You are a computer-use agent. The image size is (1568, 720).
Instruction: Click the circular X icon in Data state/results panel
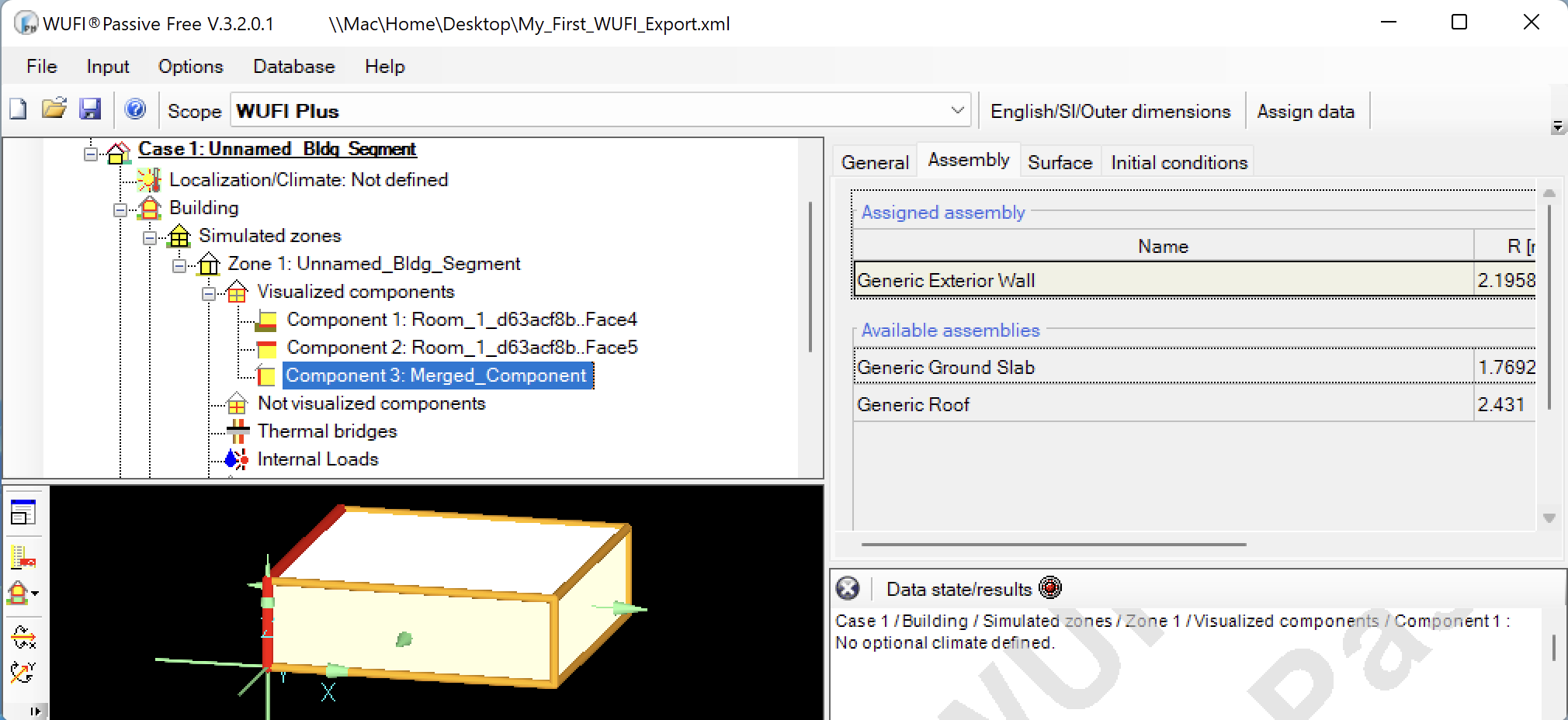click(x=848, y=589)
